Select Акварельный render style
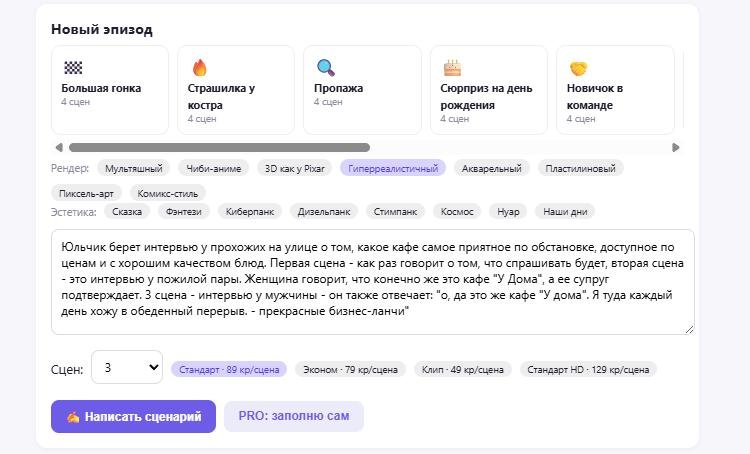750x454 pixels. 492,168
